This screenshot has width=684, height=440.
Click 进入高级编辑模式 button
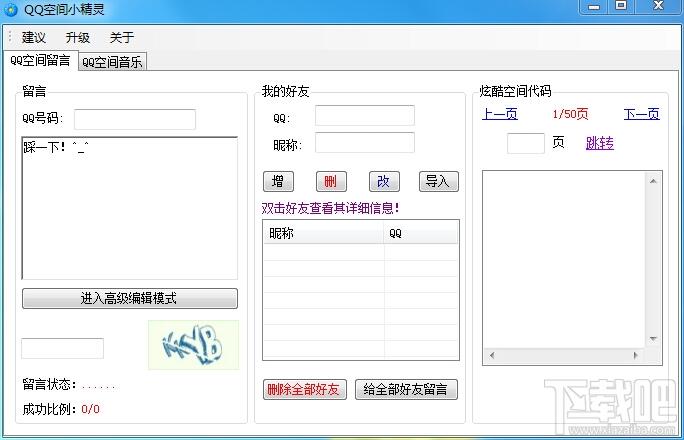[130, 298]
